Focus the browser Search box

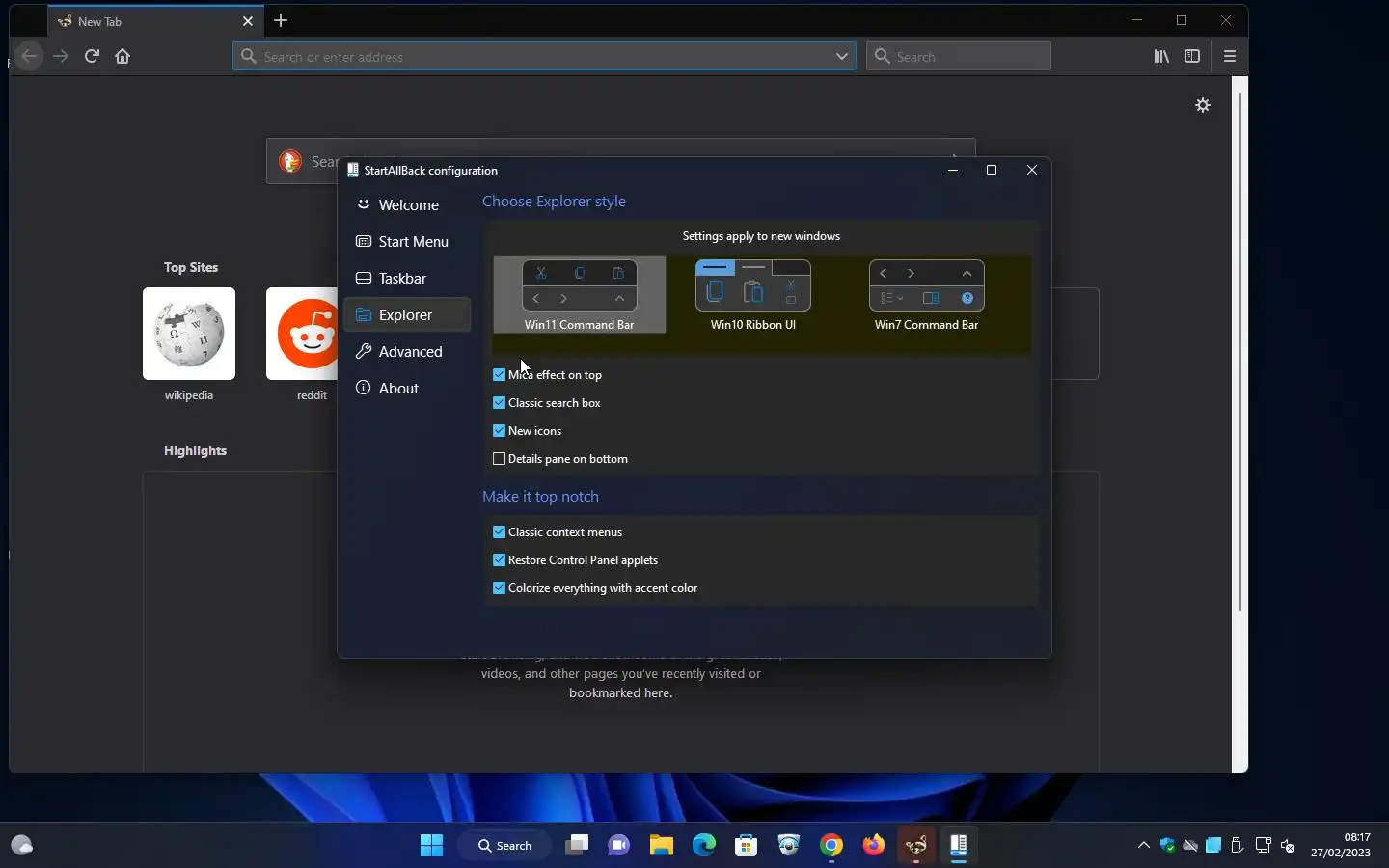tap(959, 56)
